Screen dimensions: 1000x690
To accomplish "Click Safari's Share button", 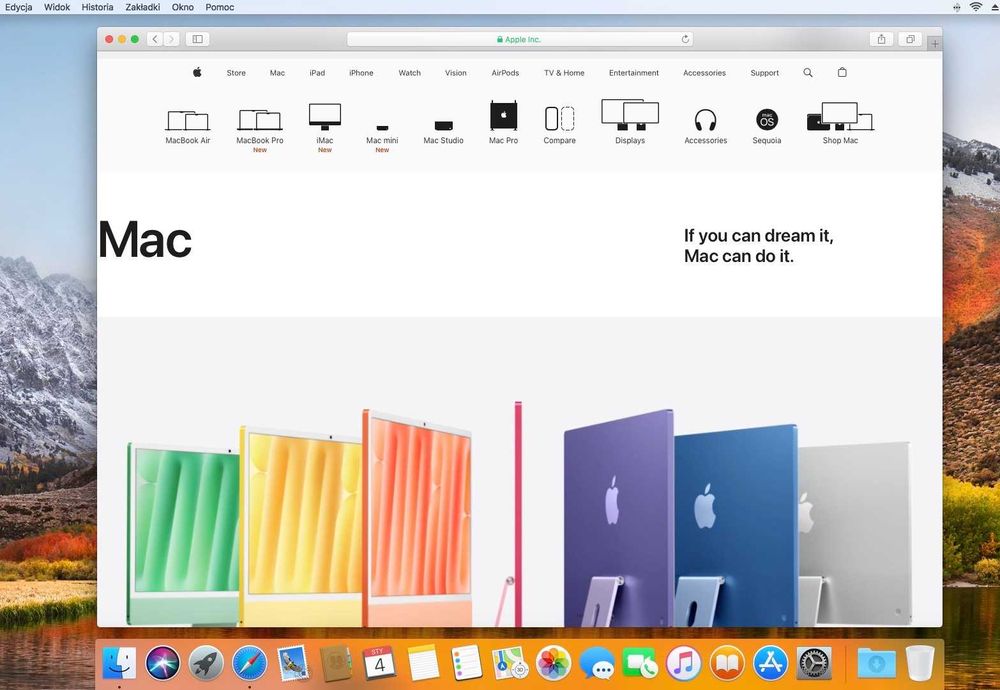I will (881, 39).
